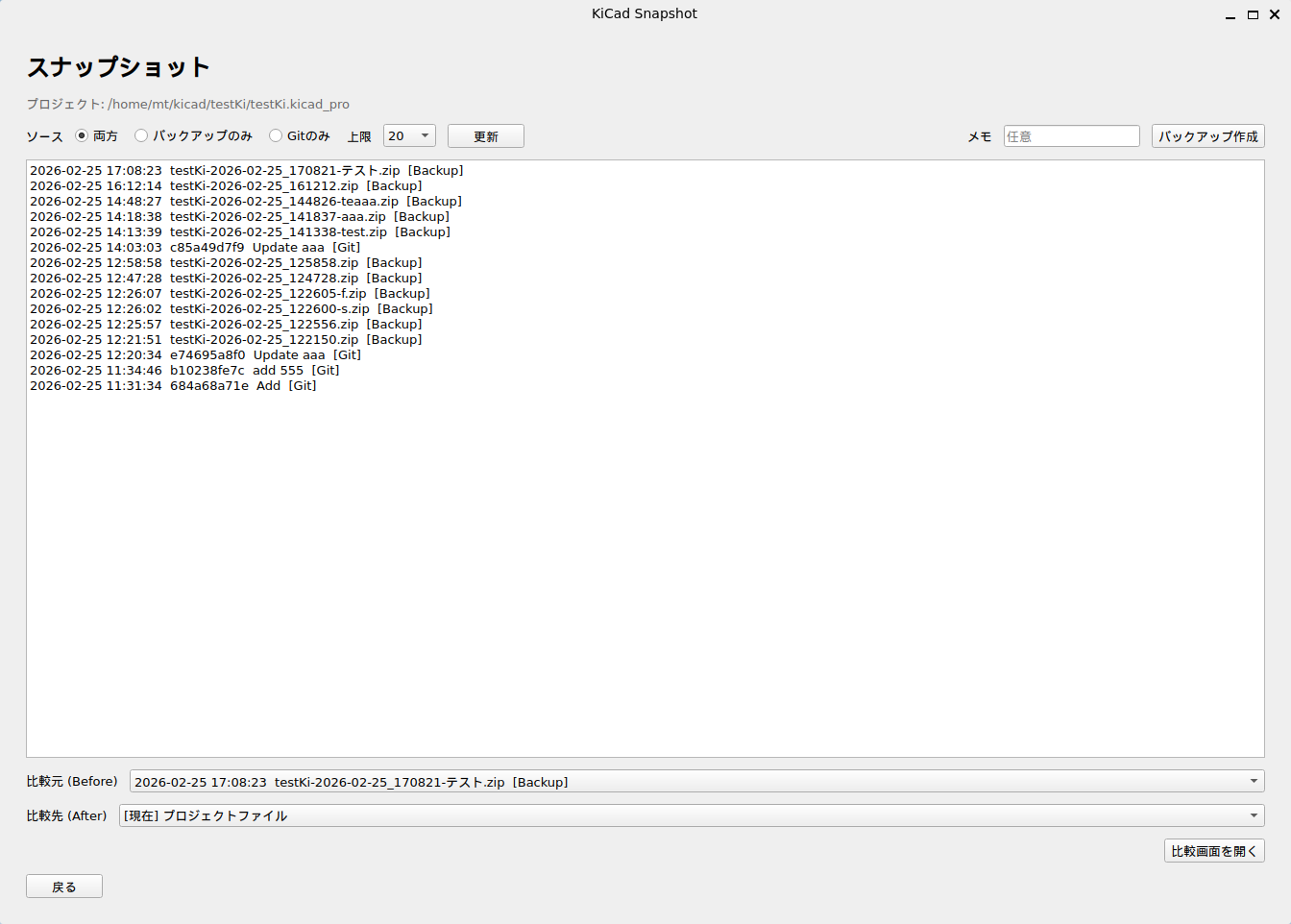Focus the メモ text input field

tap(1071, 136)
